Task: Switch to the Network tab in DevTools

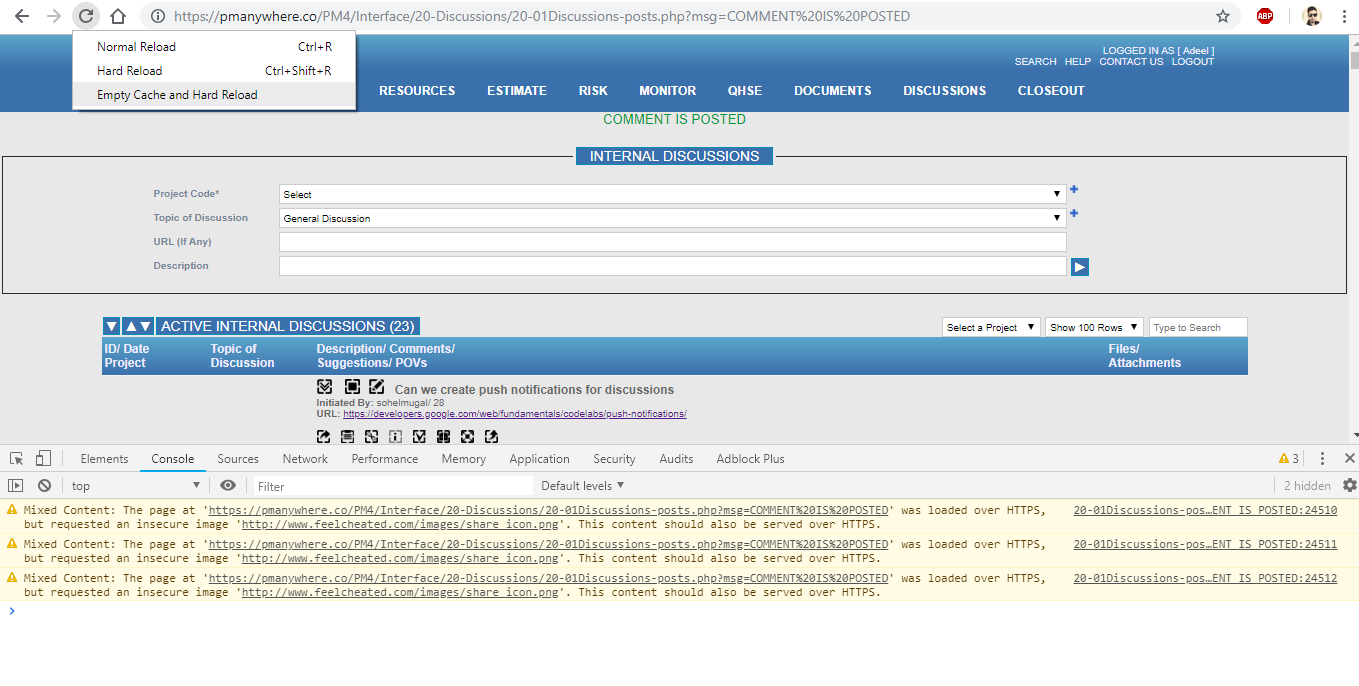Action: coord(305,459)
